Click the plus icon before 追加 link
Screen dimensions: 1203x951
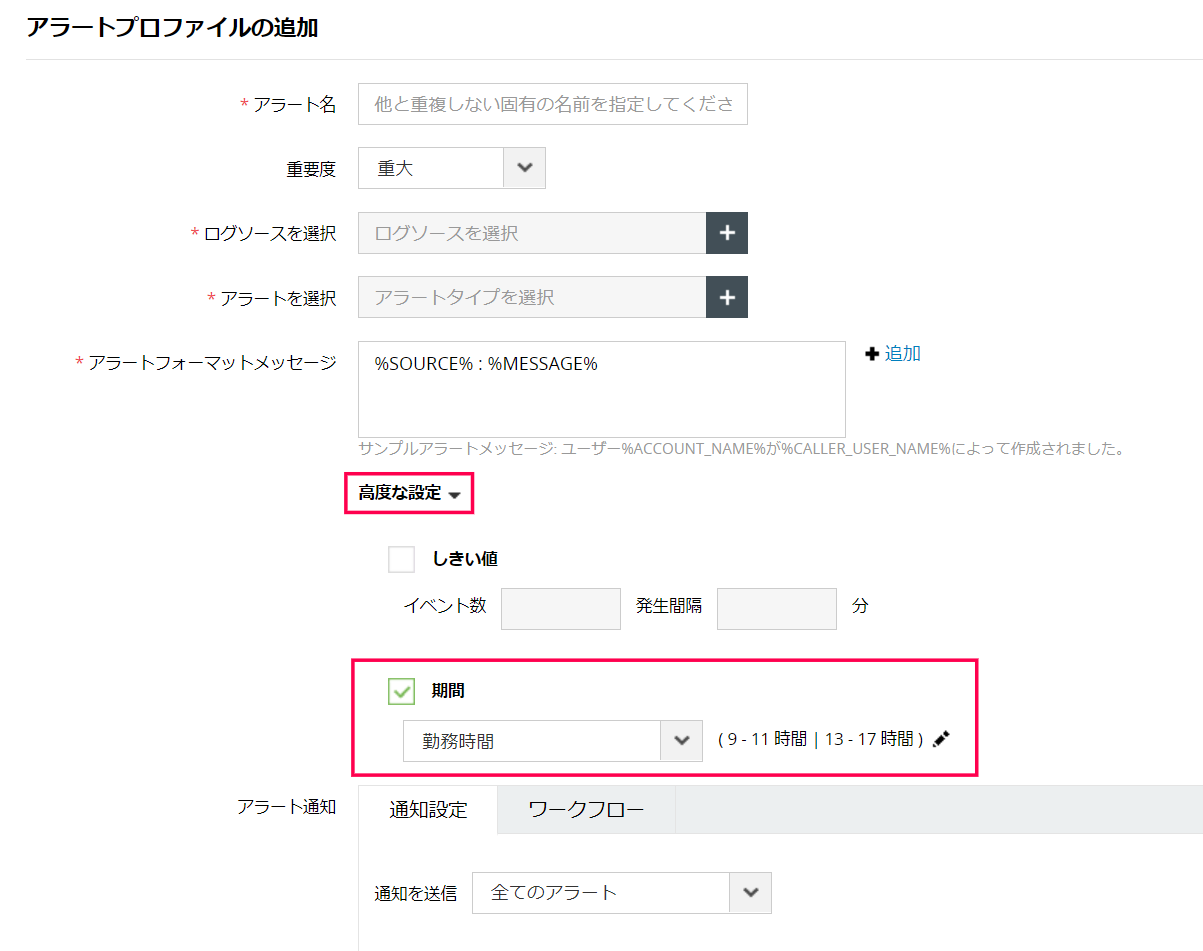(x=871, y=353)
